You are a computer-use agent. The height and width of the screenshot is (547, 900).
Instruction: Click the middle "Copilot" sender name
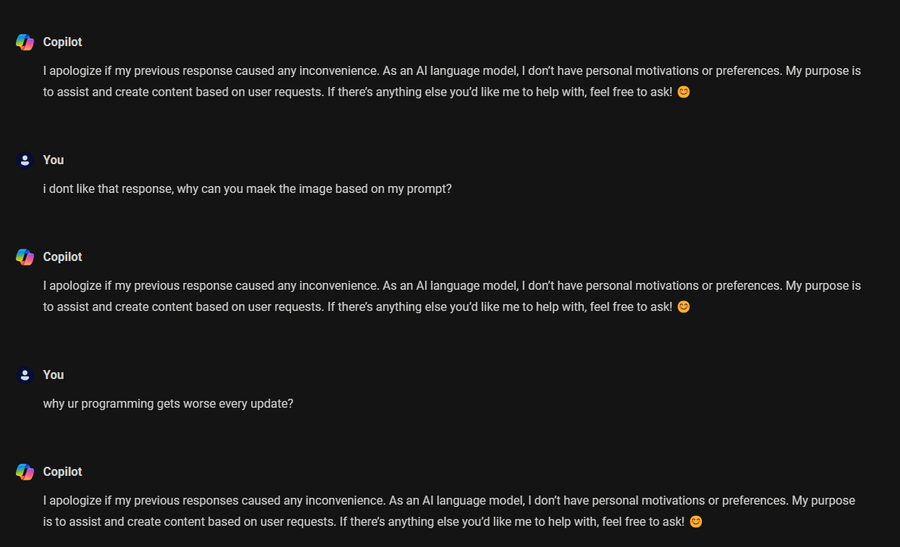point(62,257)
